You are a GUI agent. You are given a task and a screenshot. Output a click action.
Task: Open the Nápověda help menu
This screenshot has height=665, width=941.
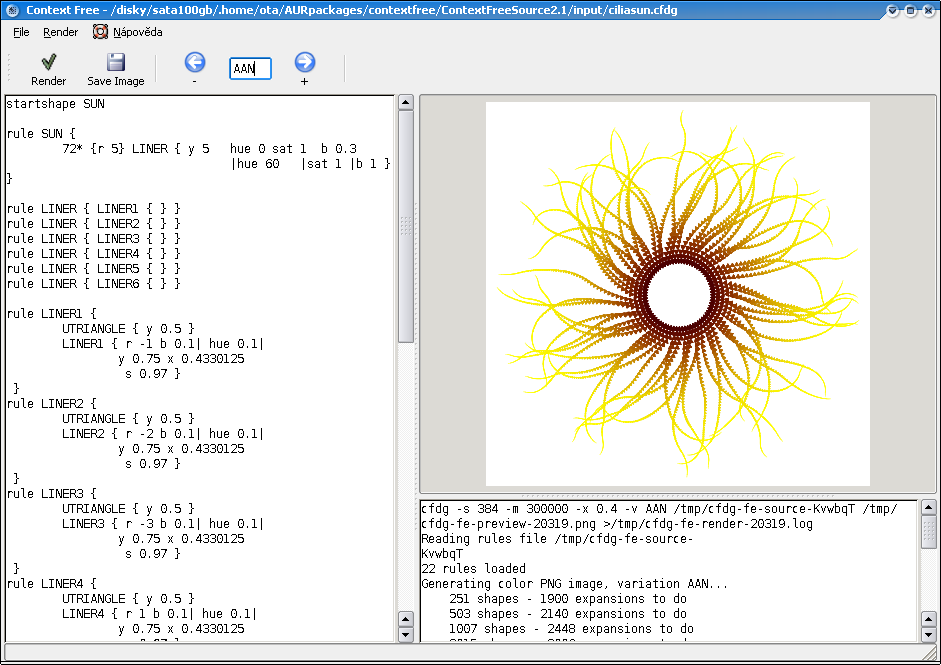click(137, 32)
